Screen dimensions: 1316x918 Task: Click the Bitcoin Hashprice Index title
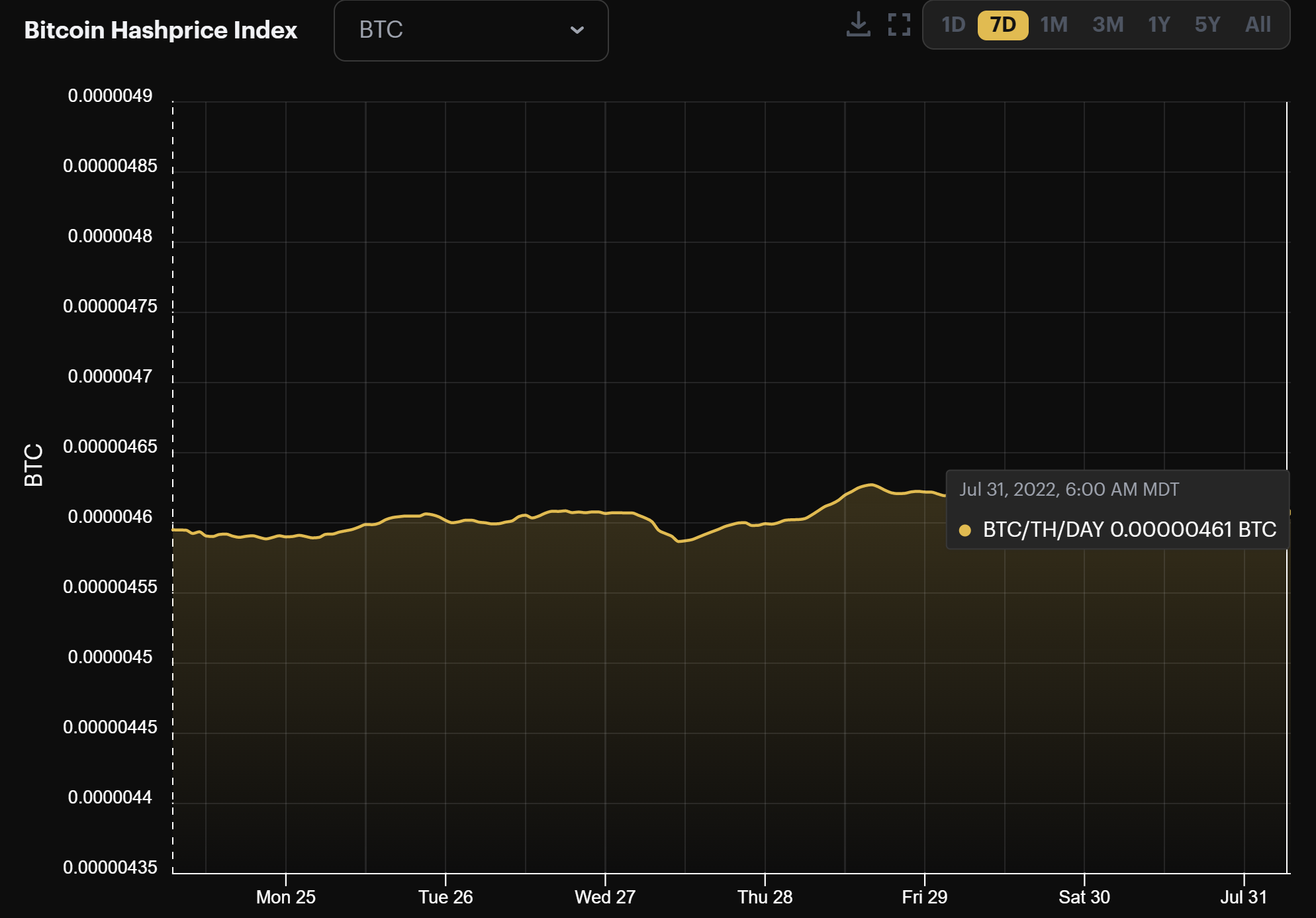pos(161,30)
